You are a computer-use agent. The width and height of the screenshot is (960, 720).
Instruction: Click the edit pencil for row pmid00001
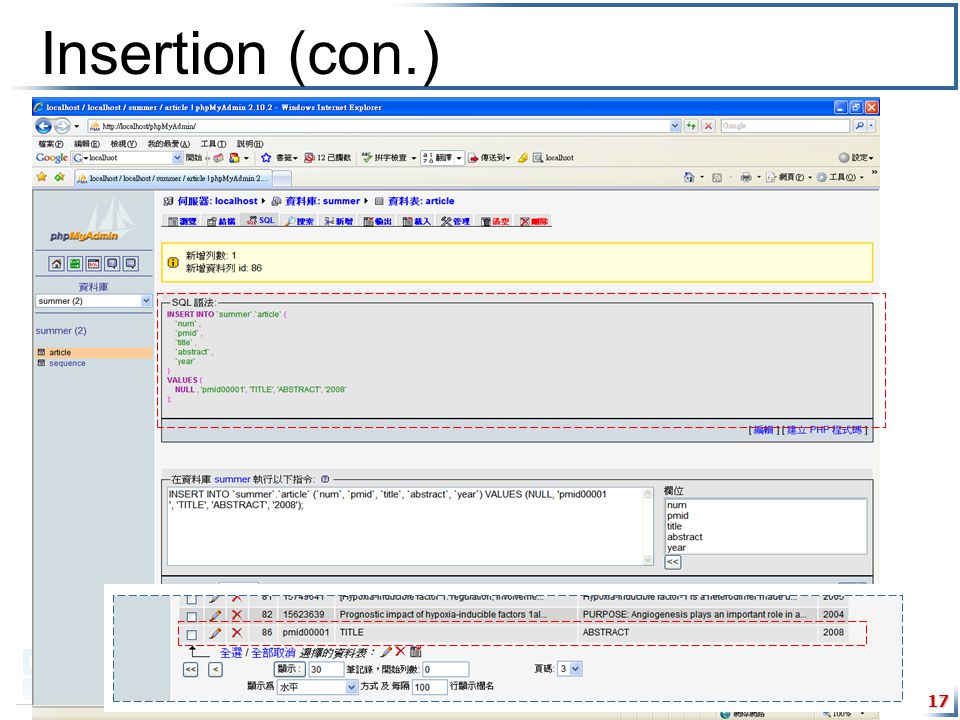click(215, 633)
